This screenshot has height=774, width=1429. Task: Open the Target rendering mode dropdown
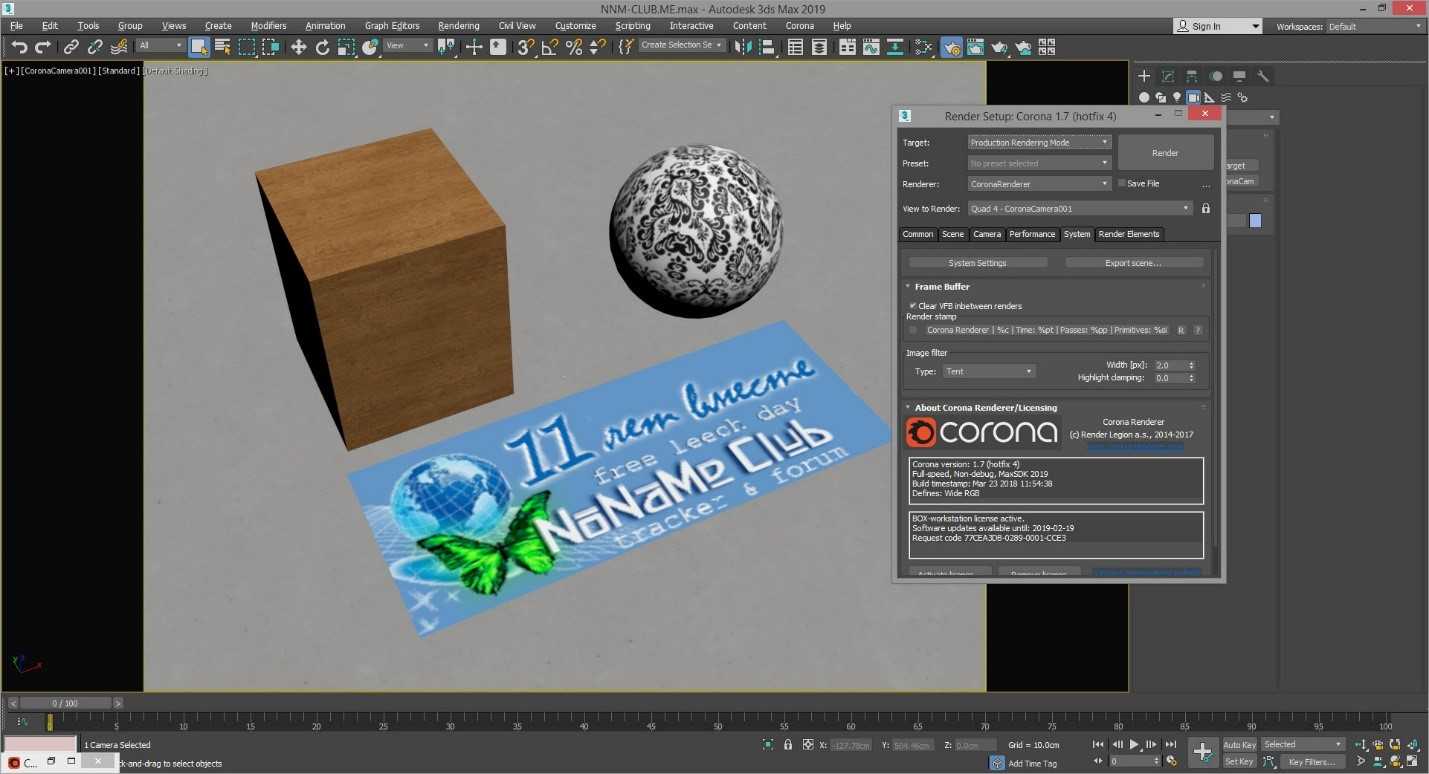(1039, 143)
